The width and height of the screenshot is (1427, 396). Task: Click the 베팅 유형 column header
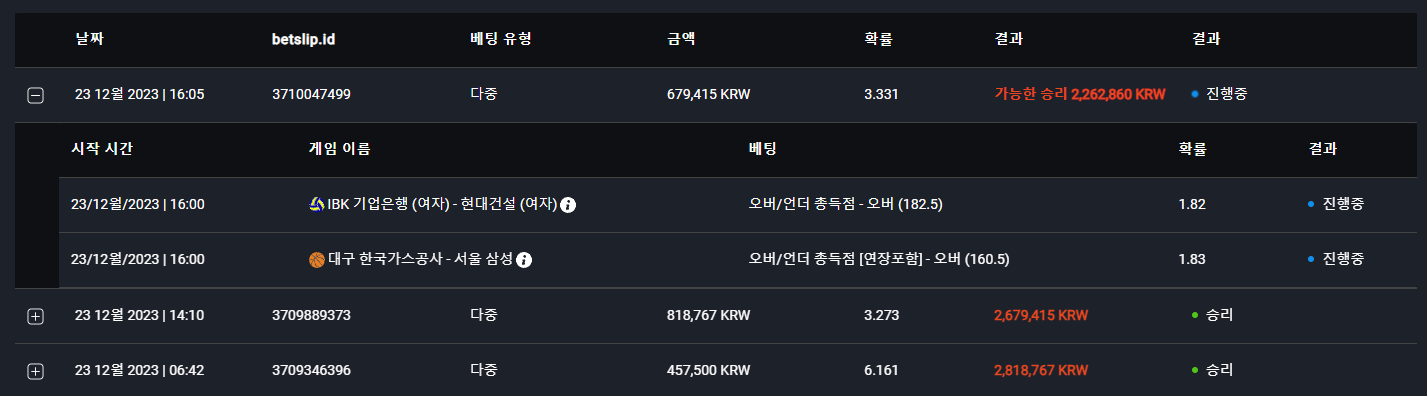[500, 39]
